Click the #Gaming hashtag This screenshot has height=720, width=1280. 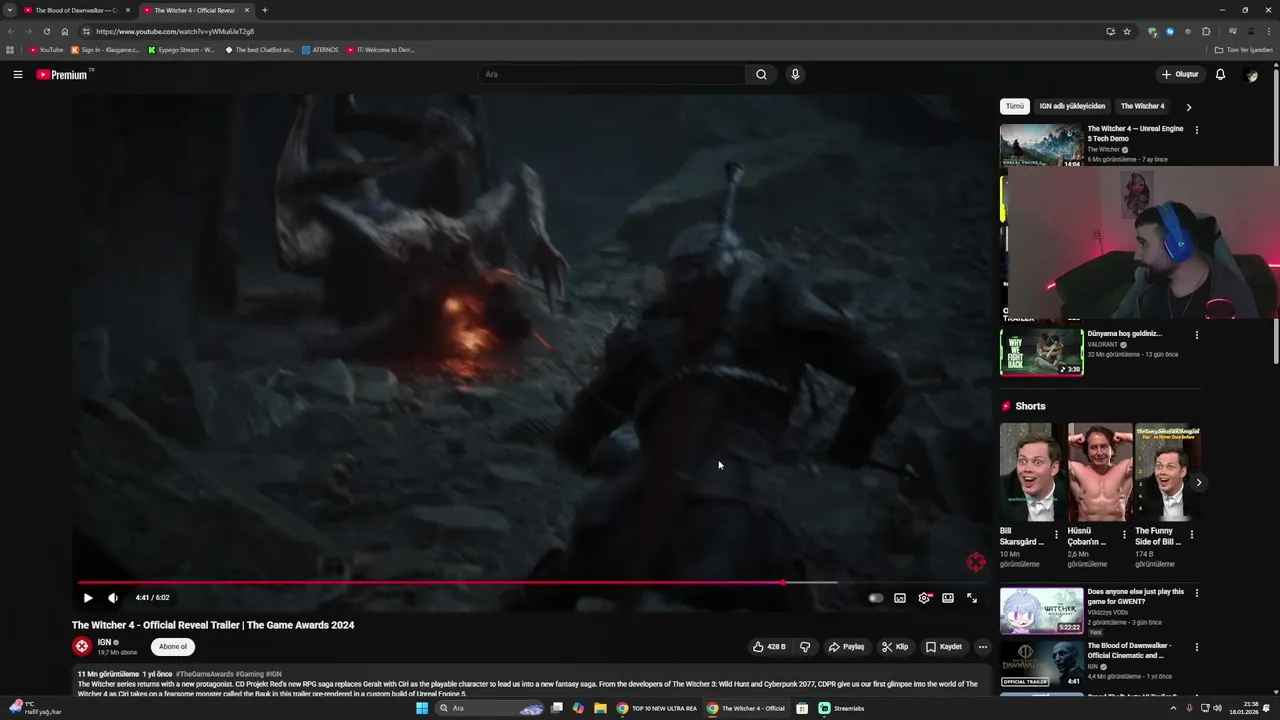pos(249,674)
